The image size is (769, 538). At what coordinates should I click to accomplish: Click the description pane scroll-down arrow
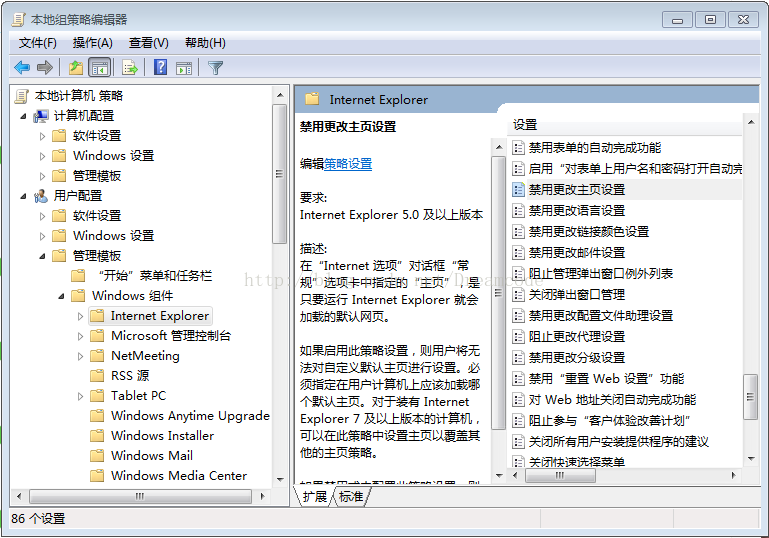[x=499, y=475]
